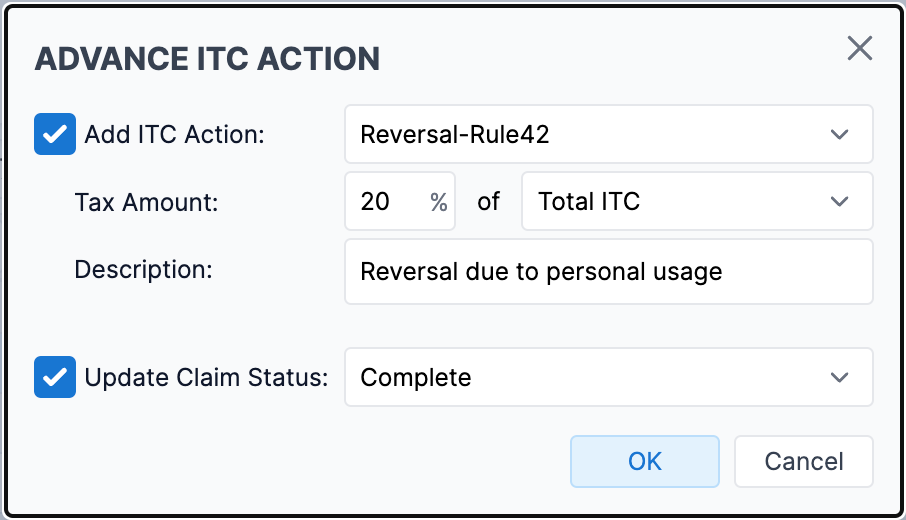906x520 pixels.
Task: Close the Advance ITC Action dialog
Action: (859, 48)
